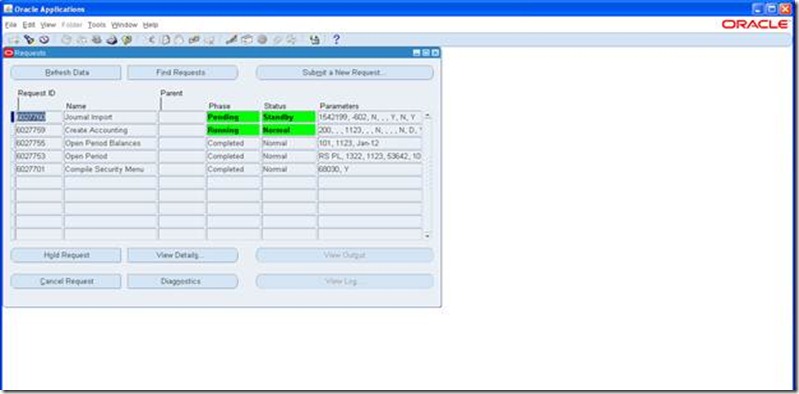Click the question mark Window Help icon
This screenshot has height=394, width=799.
(x=336, y=40)
